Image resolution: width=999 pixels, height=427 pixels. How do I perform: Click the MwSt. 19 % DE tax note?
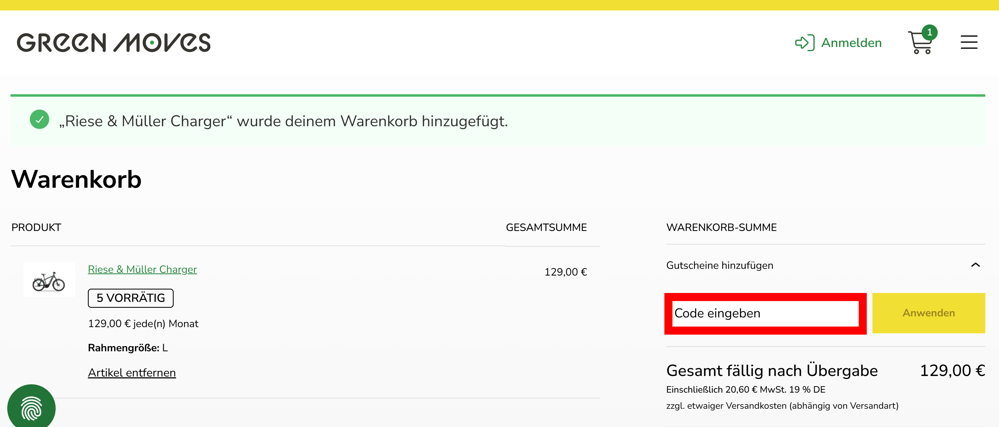coord(746,389)
